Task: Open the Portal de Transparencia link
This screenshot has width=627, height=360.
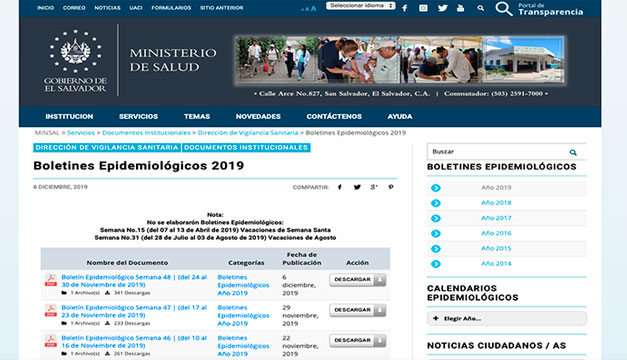Action: (539, 8)
